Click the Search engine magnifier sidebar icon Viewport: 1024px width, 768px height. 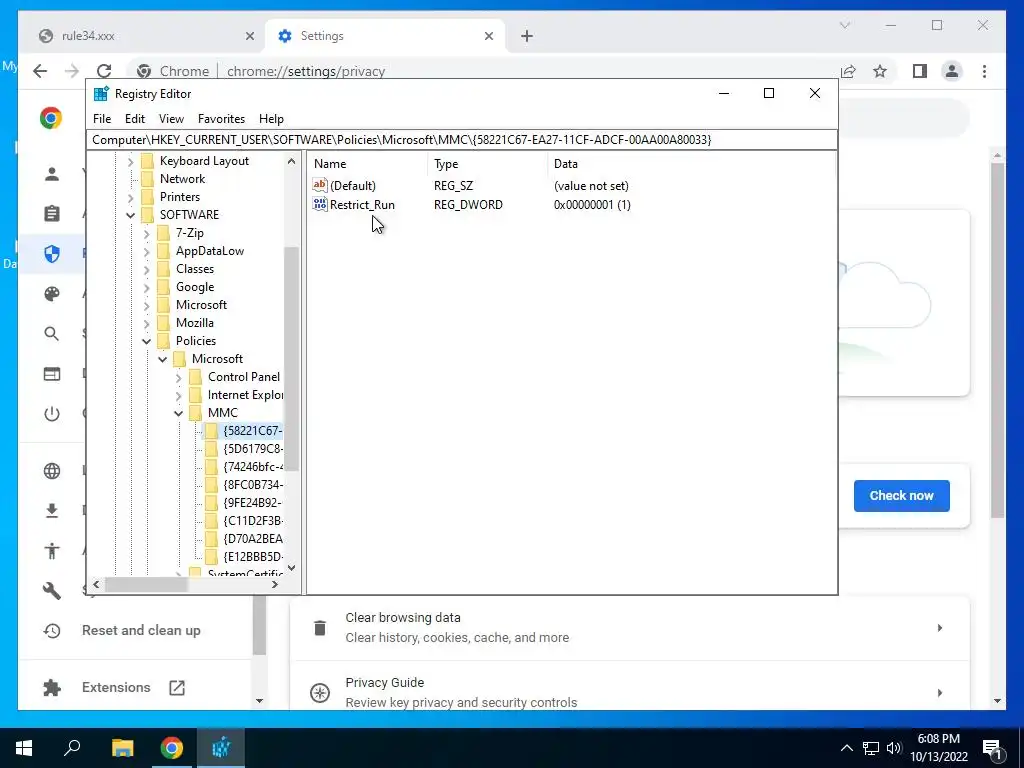[52, 334]
